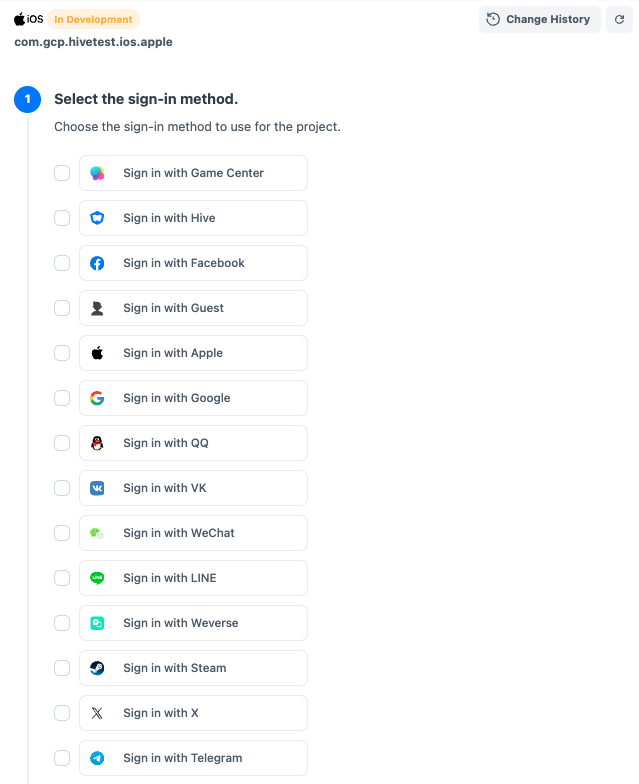Click the WeChat logo icon
639x784 pixels.
click(x=97, y=533)
